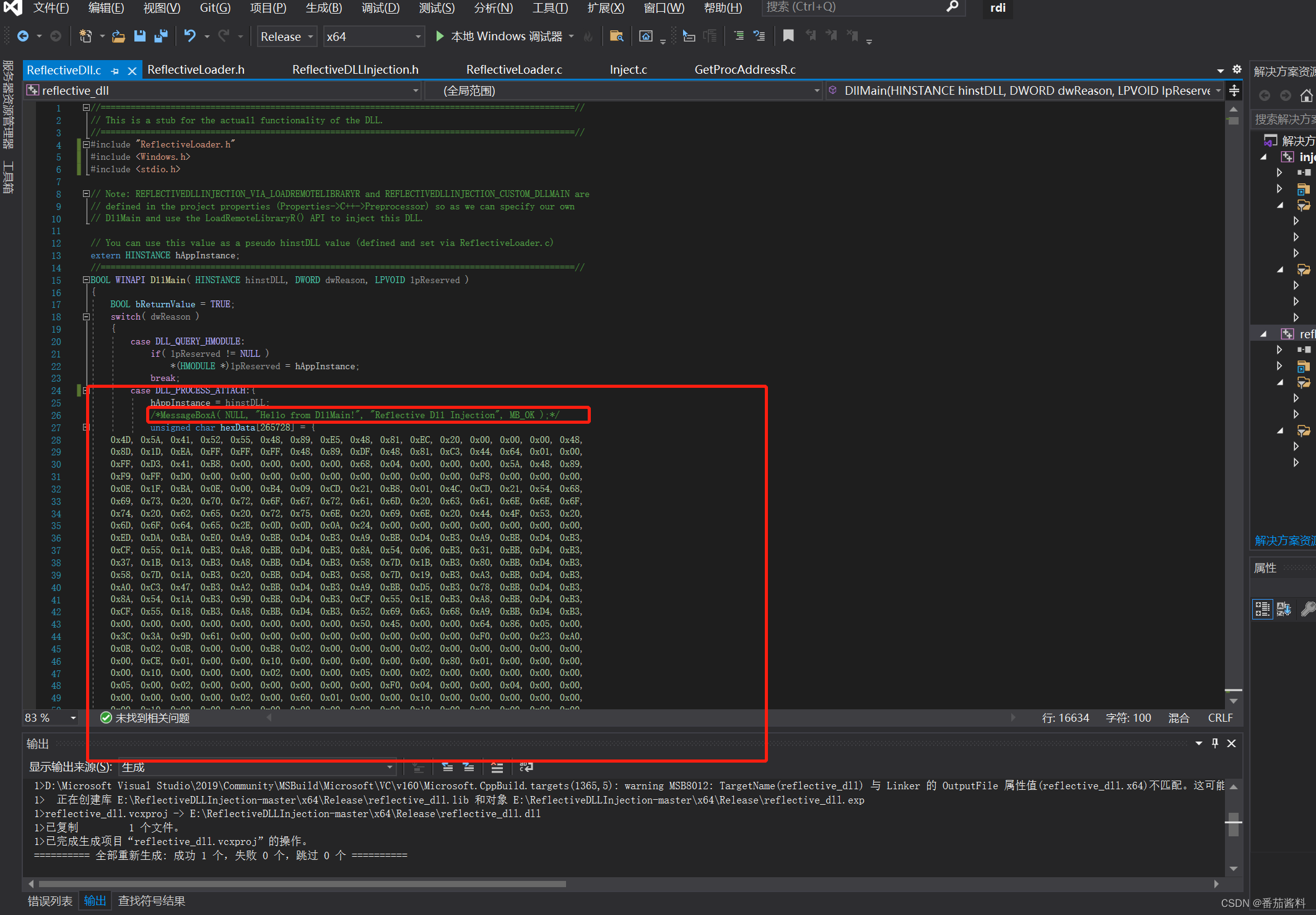Click the output horizontal scrollbar
This screenshot has width=1316, height=915.
tap(302, 883)
